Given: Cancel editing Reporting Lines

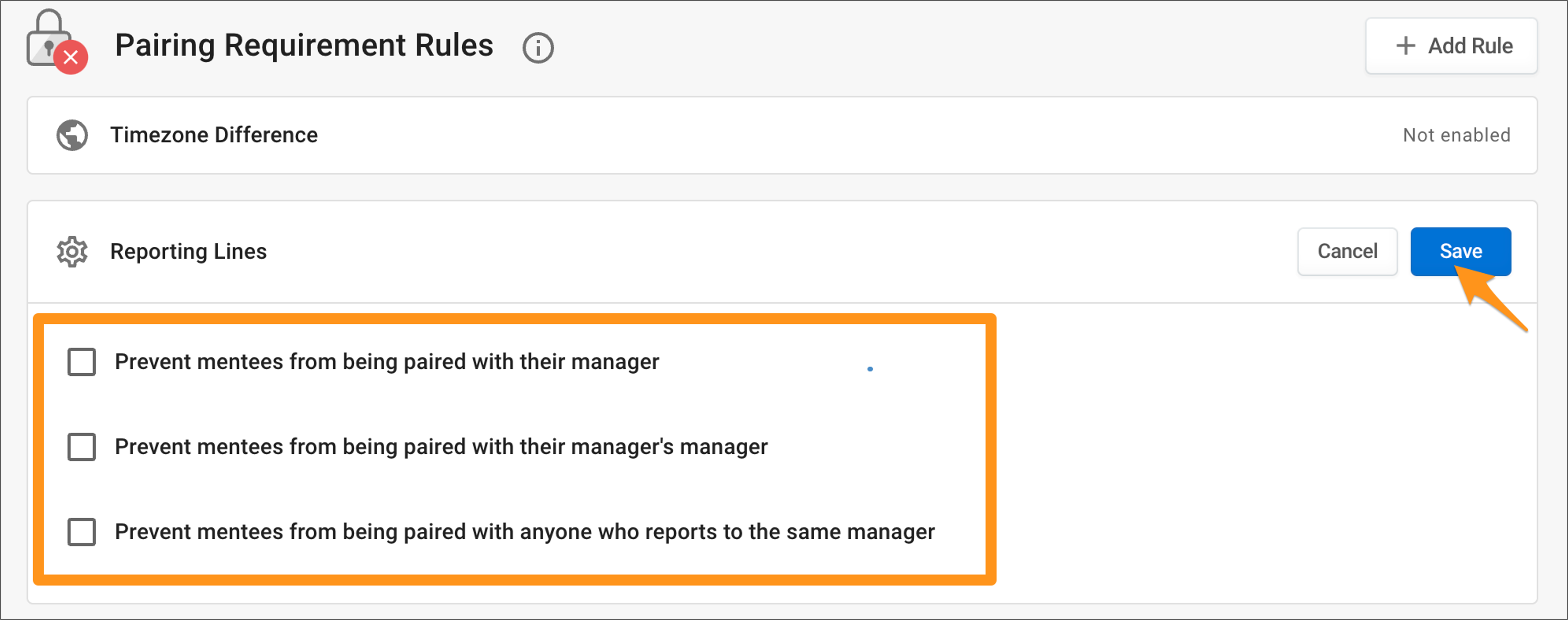Looking at the screenshot, I should point(1347,251).
